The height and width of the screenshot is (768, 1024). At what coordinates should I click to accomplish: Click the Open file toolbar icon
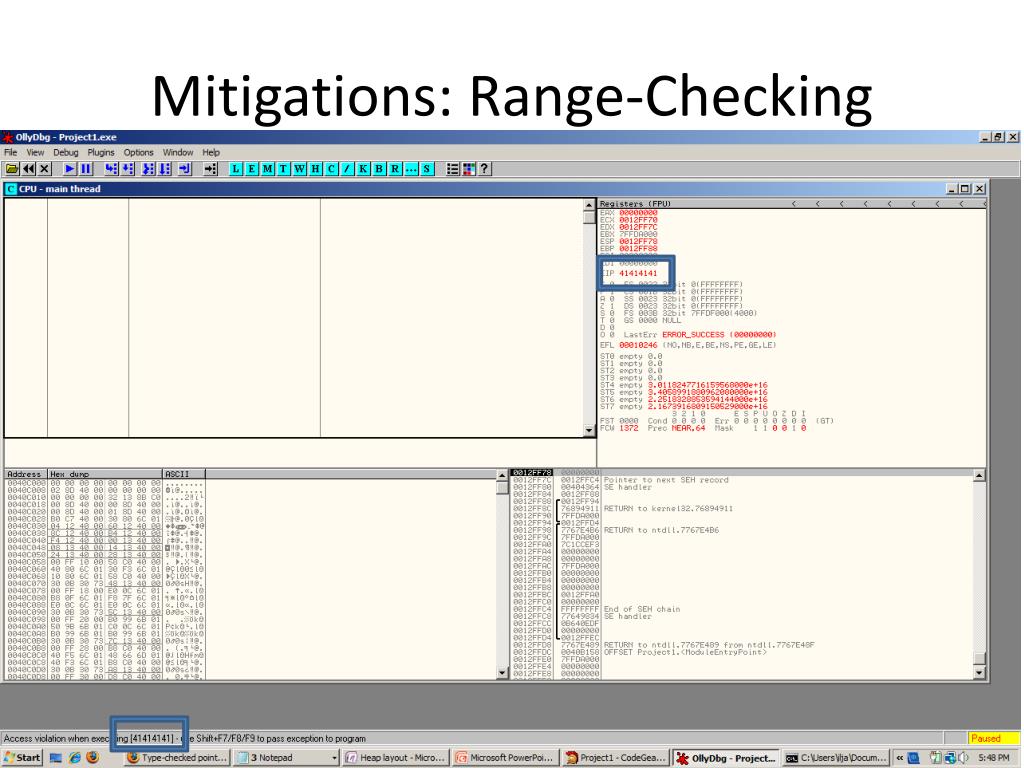point(12,168)
